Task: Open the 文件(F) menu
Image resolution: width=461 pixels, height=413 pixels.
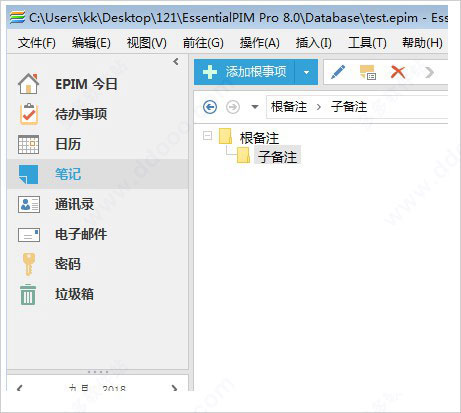Action: coord(37,43)
